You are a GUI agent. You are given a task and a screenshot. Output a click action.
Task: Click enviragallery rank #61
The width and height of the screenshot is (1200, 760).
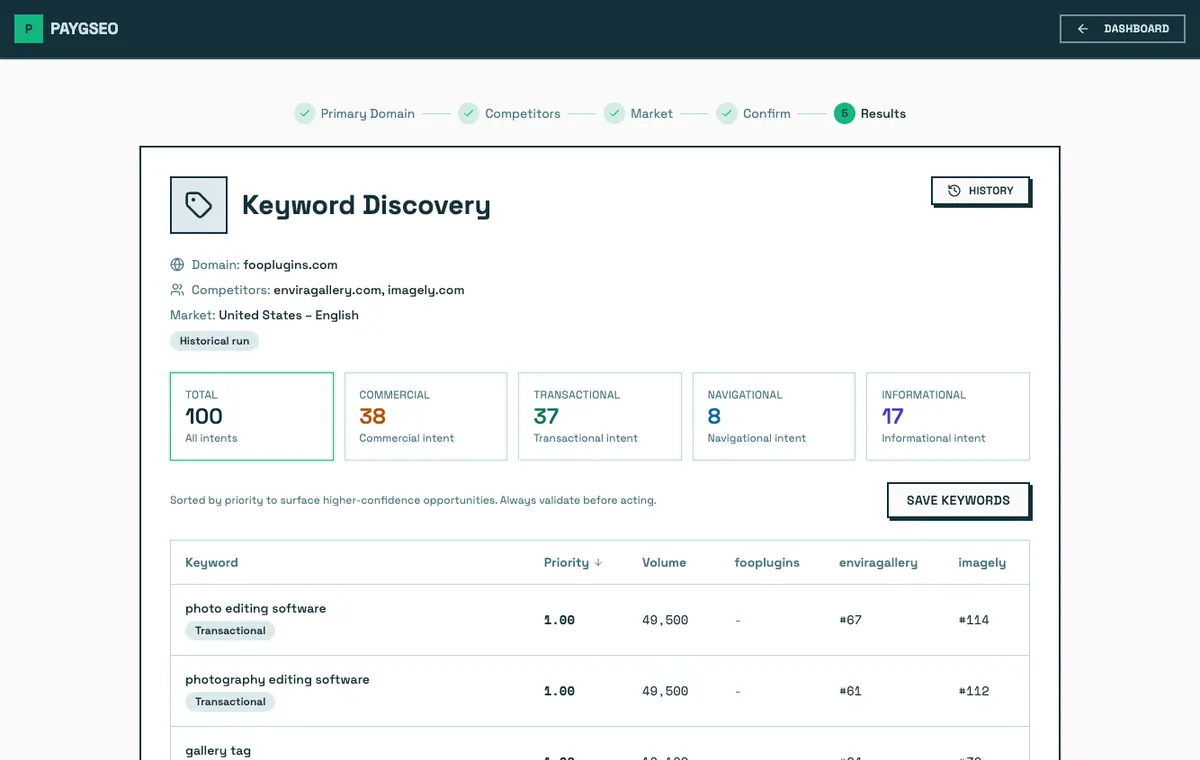coord(850,691)
